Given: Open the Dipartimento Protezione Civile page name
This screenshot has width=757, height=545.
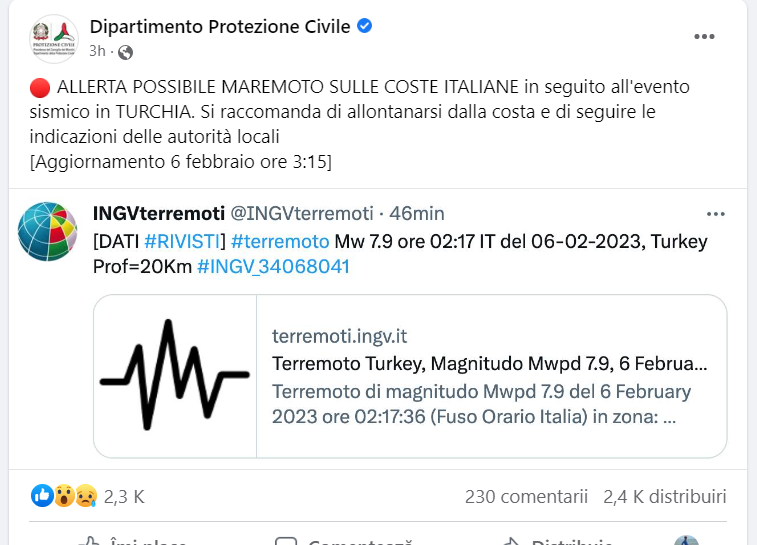Looking at the screenshot, I should pos(220,27).
